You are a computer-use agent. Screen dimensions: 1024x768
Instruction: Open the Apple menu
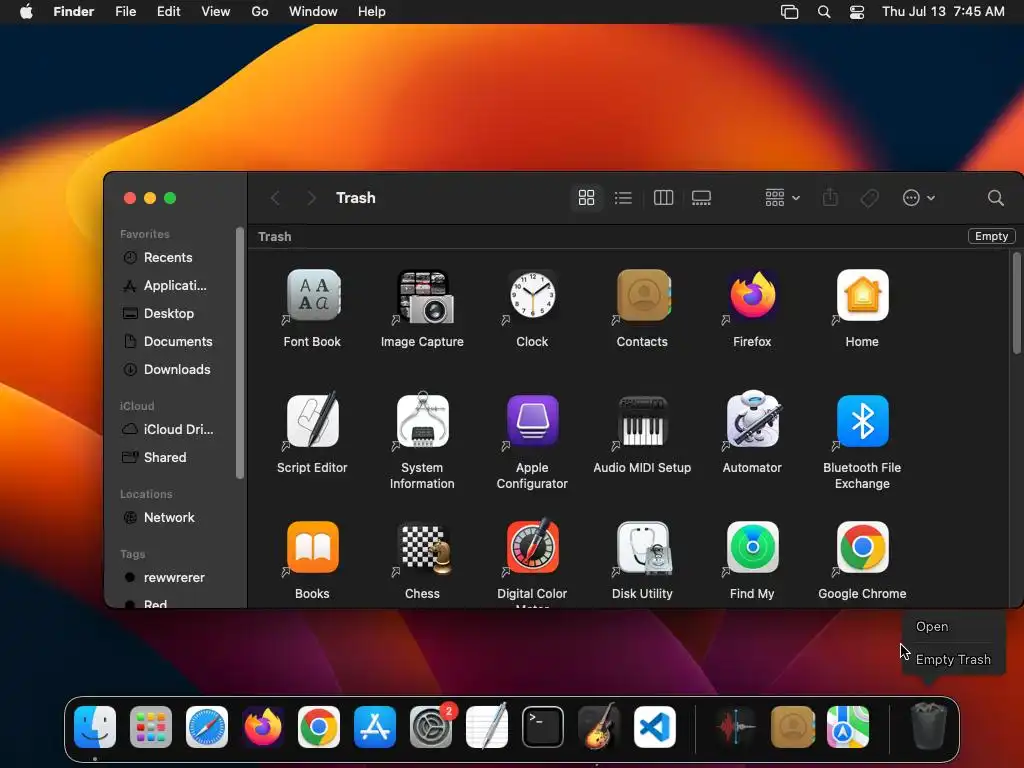(26, 12)
